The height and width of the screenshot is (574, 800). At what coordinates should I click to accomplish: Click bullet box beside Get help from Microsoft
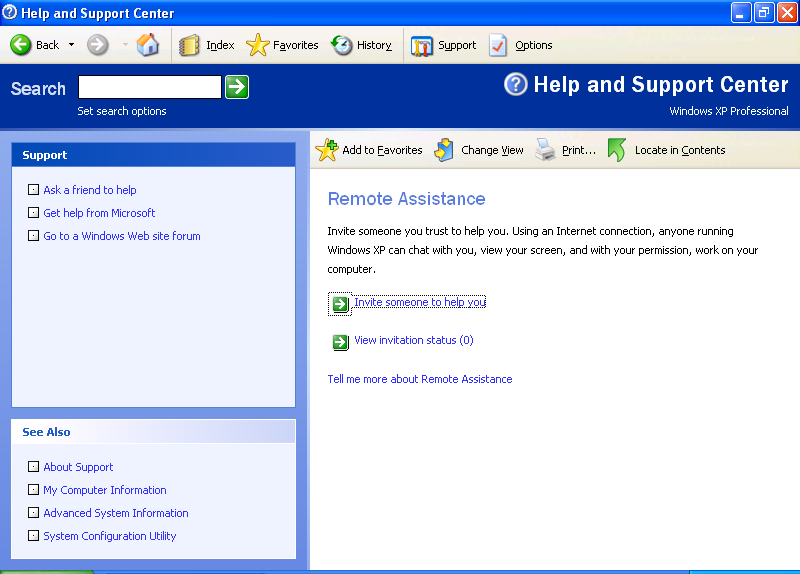click(x=33, y=213)
